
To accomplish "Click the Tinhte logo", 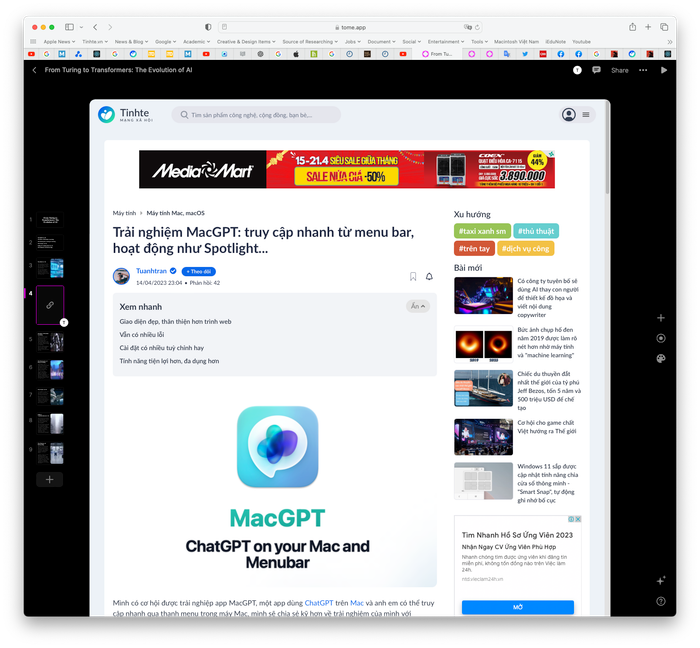I will point(126,115).
